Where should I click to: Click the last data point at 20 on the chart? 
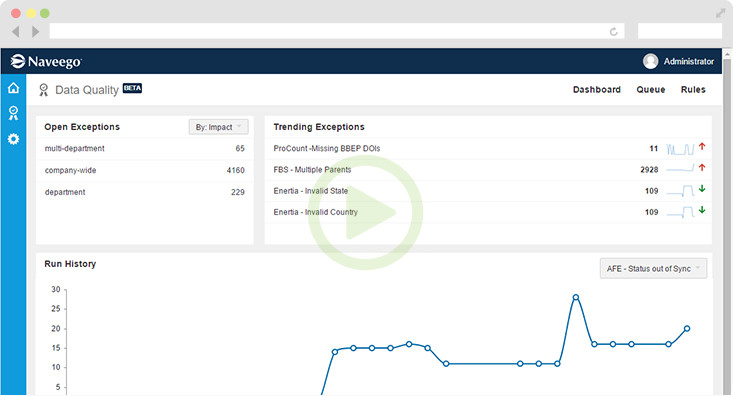(x=687, y=328)
